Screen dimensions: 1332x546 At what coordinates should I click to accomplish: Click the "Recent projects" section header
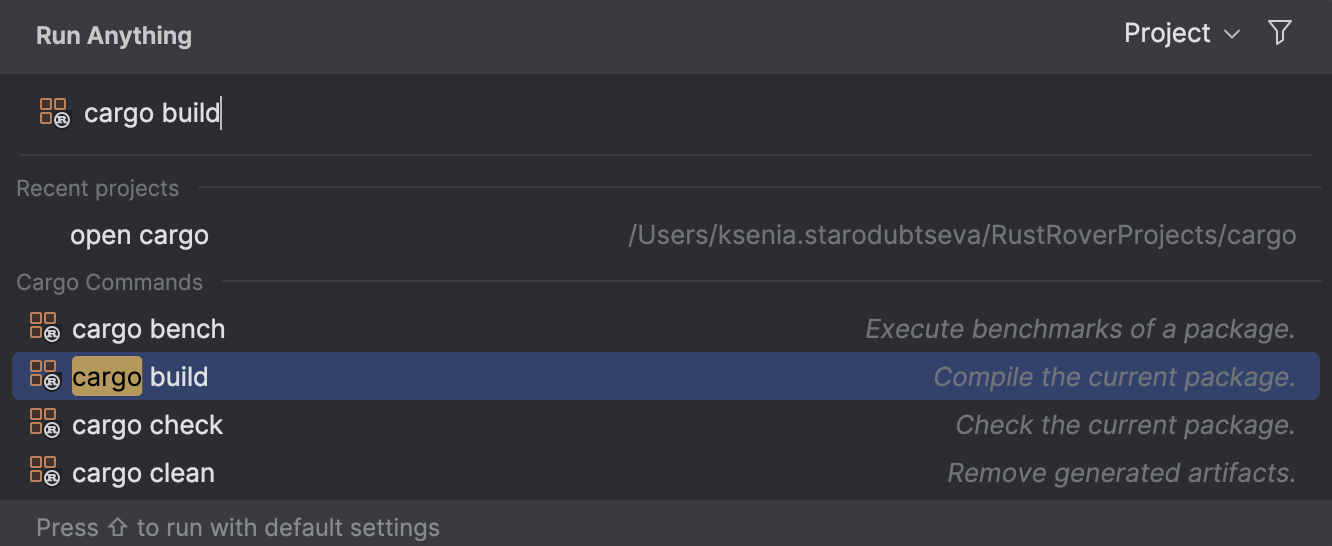(97, 189)
